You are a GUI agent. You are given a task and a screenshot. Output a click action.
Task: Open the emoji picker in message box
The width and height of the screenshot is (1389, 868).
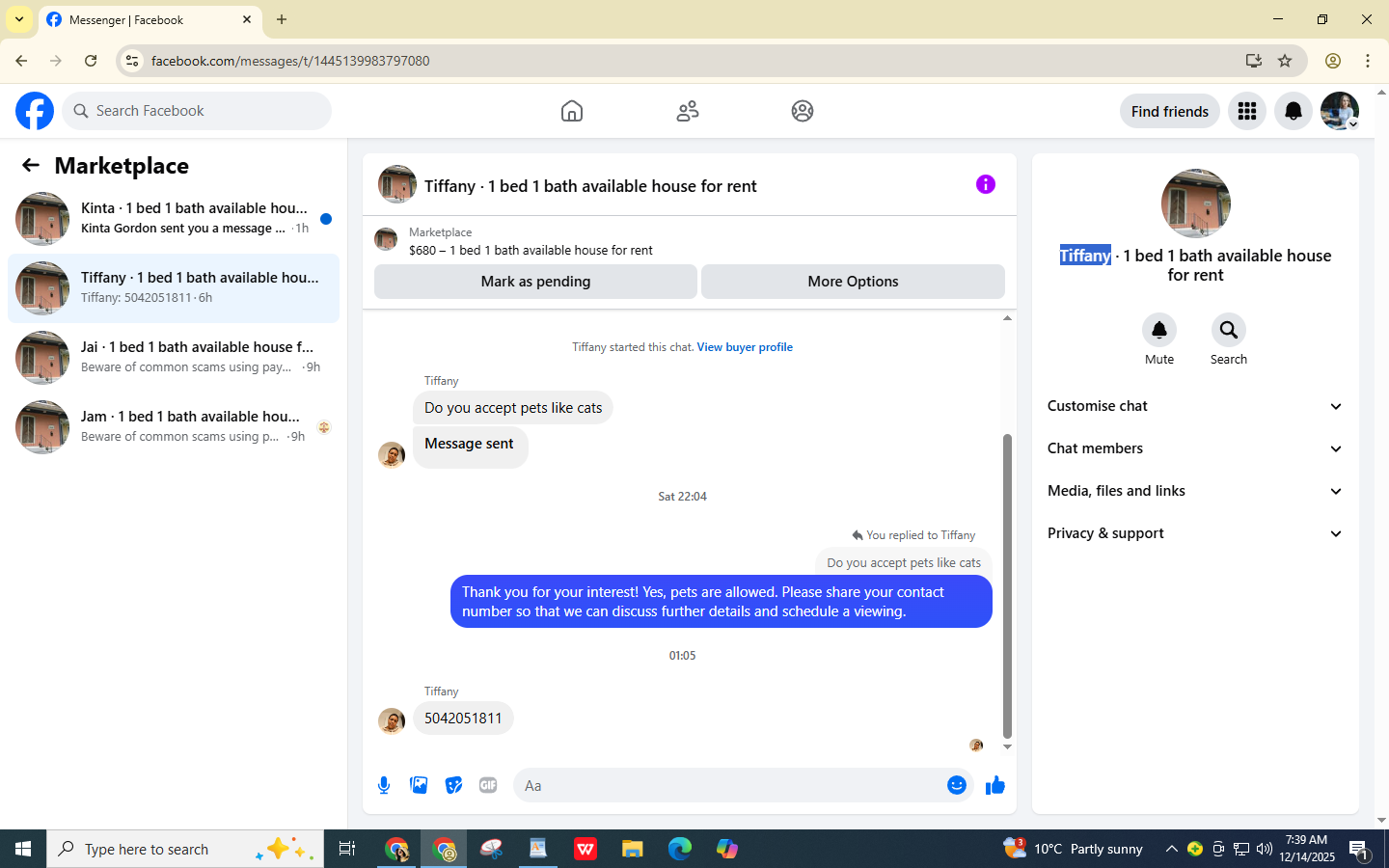pos(957,785)
